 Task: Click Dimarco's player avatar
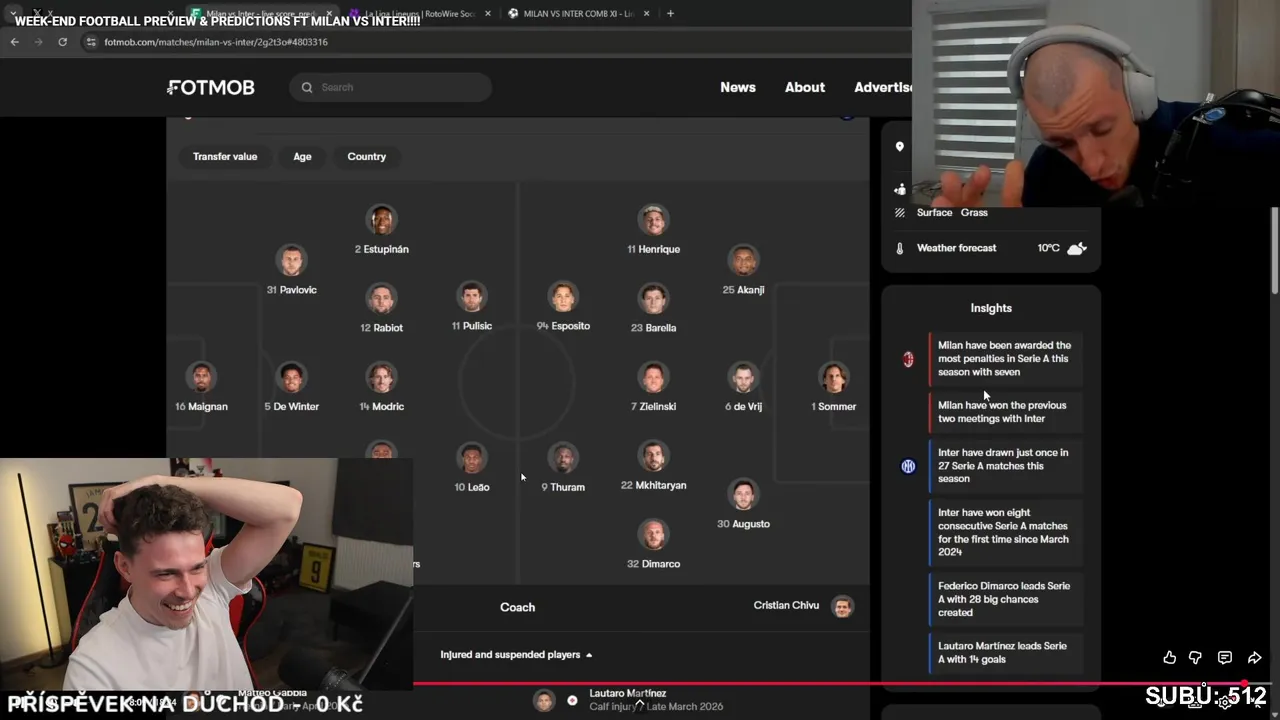click(x=653, y=535)
